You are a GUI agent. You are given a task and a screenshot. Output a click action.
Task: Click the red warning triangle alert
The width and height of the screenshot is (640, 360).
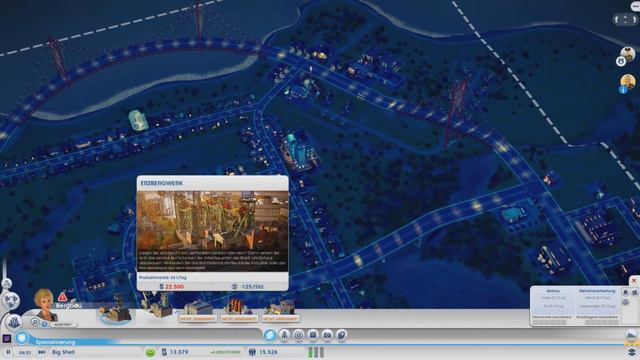pos(62,296)
